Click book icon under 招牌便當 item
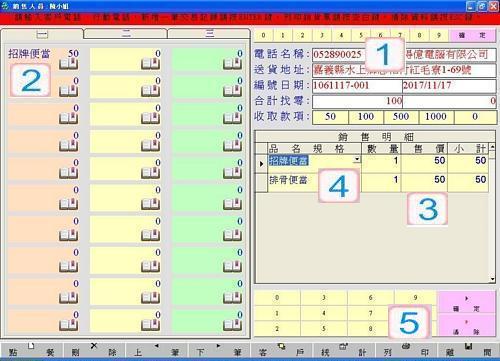This screenshot has width=500, height=361. click(68, 63)
